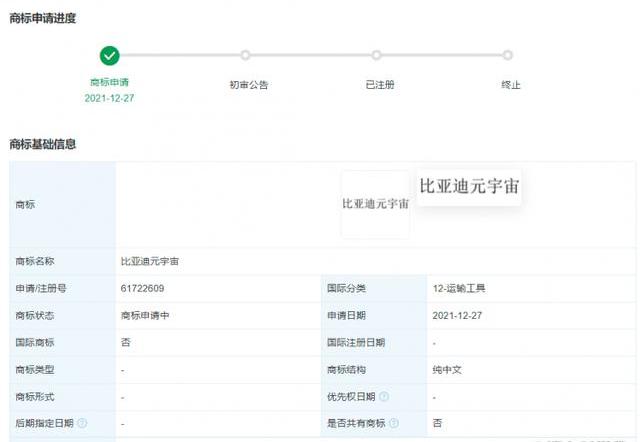Click the registration number 61722609
Viewport: 640px width, 442px height.
(142, 289)
